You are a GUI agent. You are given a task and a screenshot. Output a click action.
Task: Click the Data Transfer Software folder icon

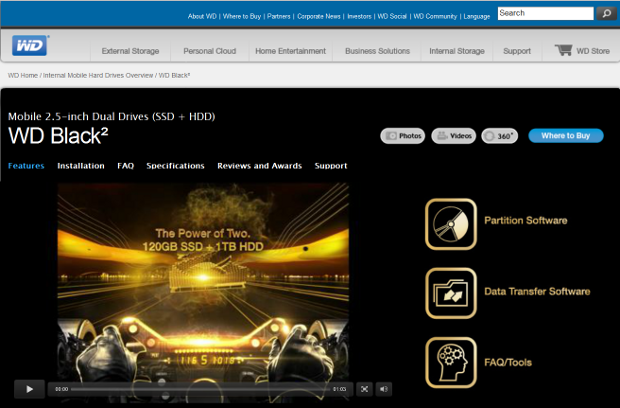pyautogui.click(x=450, y=292)
